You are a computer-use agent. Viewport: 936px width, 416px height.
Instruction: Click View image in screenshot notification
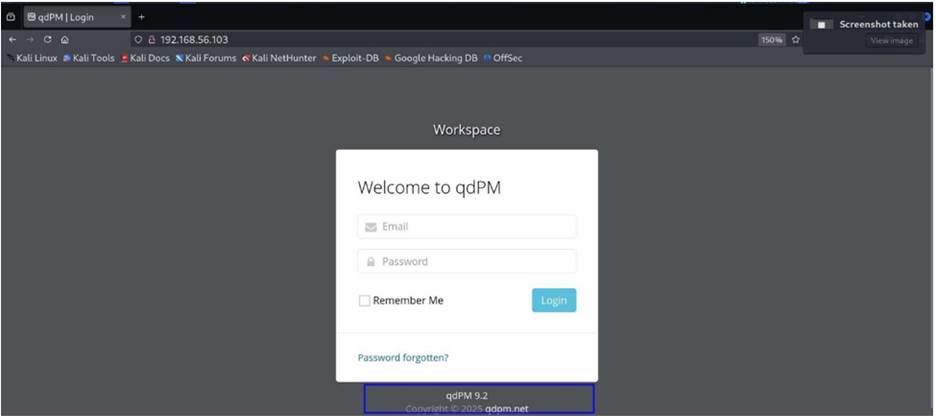tap(891, 41)
